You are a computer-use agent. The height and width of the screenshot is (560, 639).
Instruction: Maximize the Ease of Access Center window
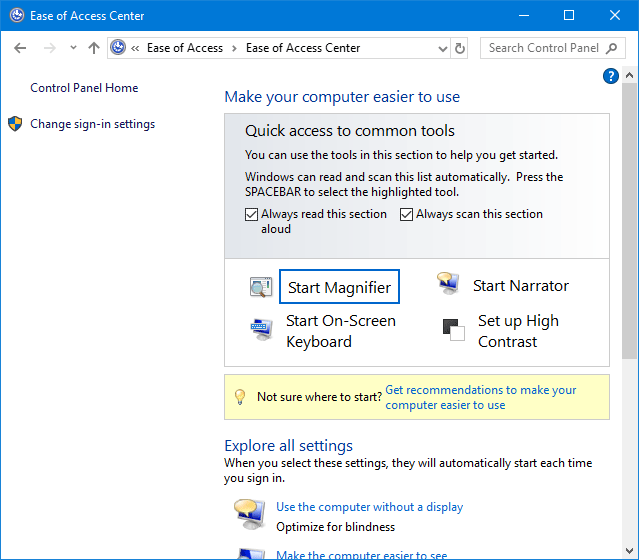click(x=569, y=15)
